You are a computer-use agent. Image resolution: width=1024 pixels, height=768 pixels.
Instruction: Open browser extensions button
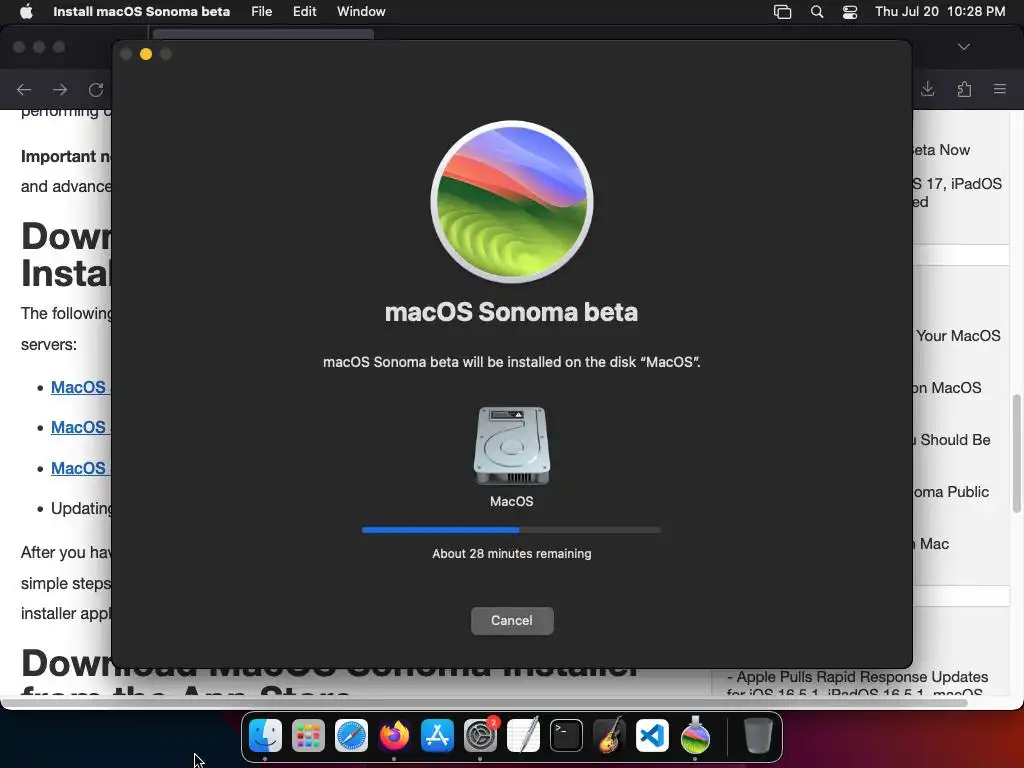964,89
